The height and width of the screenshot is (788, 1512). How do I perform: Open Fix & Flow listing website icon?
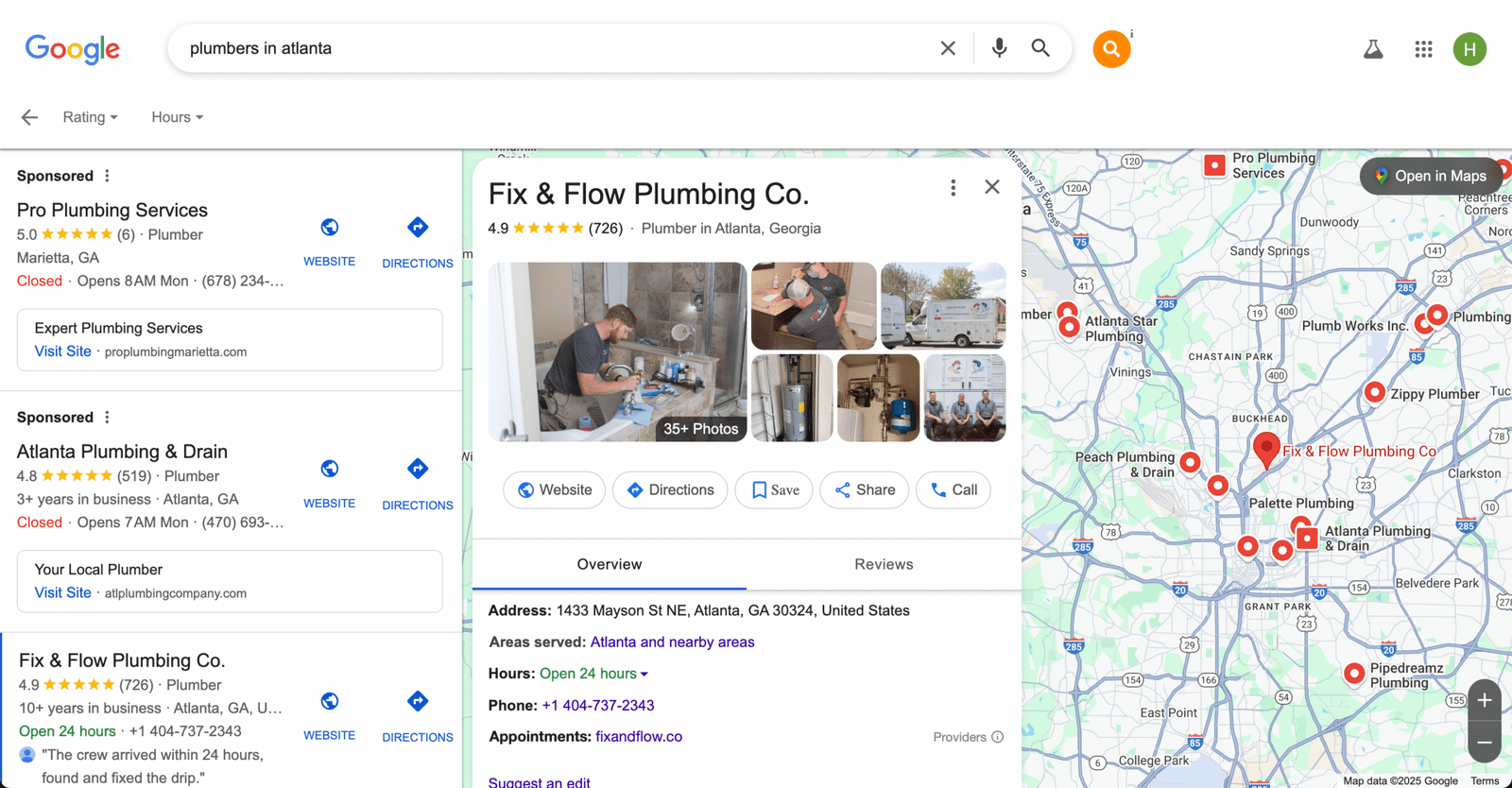[330, 702]
